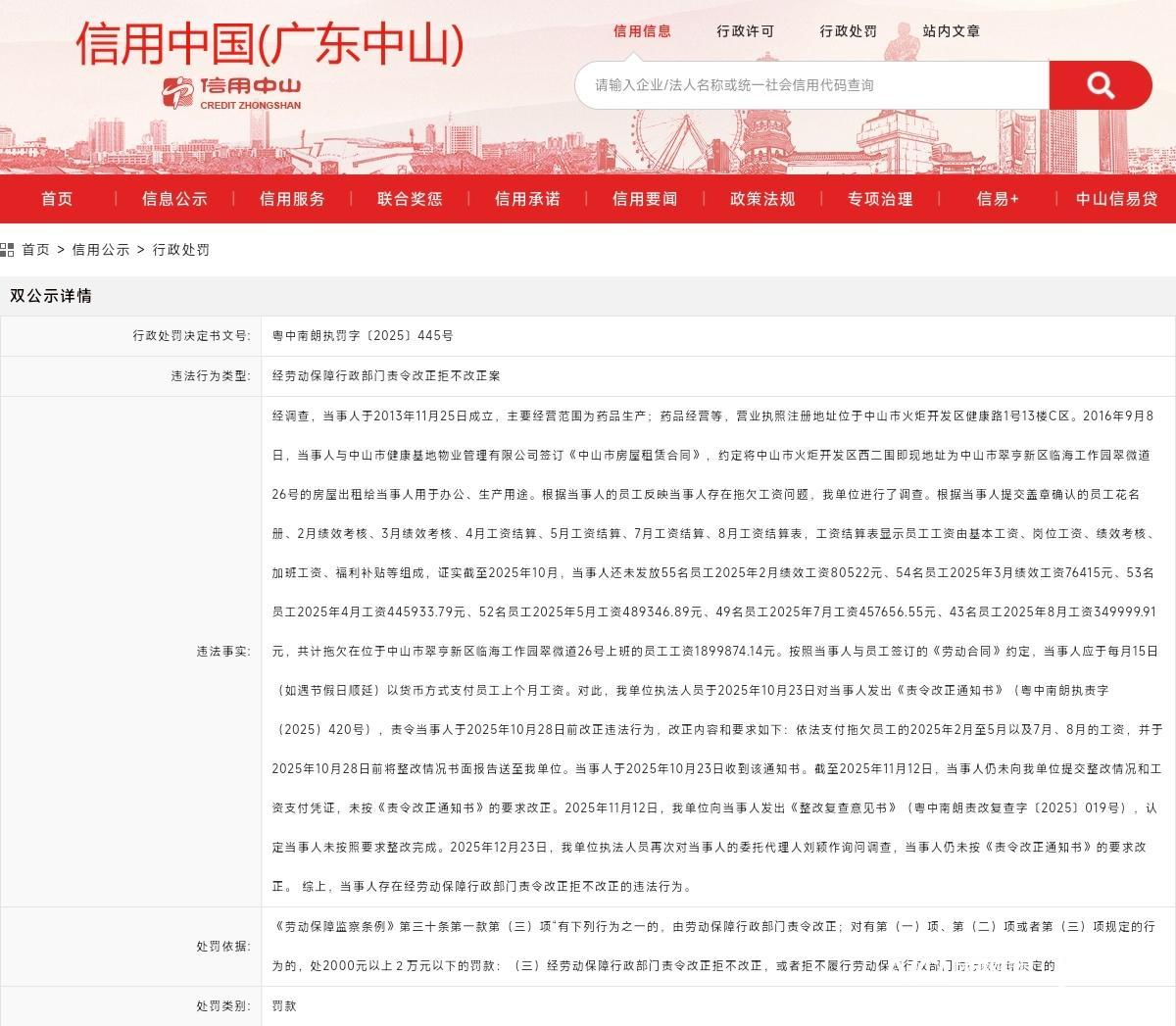Select the 罚款 penalty type value

pyautogui.click(x=284, y=1005)
